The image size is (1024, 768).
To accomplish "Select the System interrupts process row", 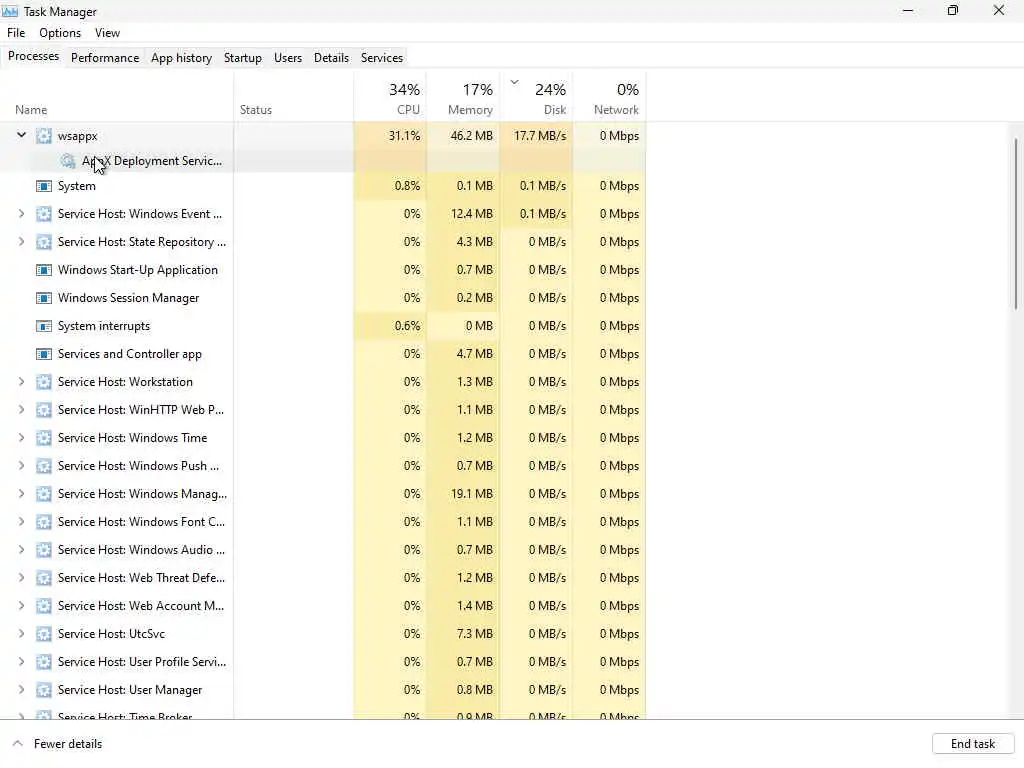I will pos(323,326).
